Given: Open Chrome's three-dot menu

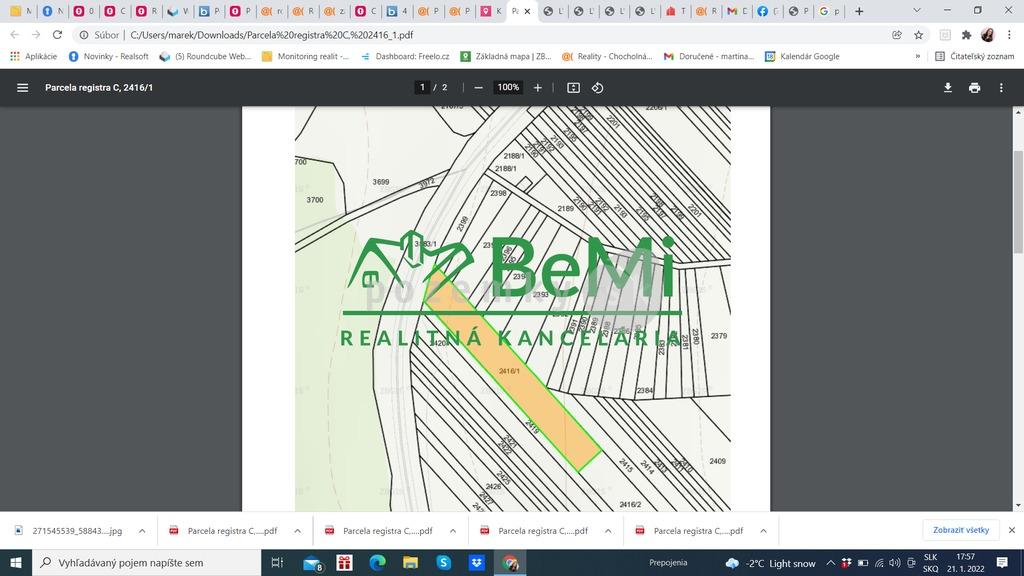Looking at the screenshot, I should [1010, 35].
